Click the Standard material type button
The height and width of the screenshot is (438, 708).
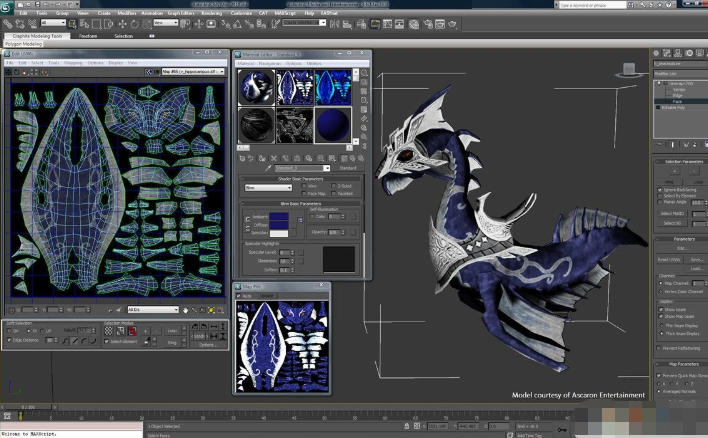348,168
